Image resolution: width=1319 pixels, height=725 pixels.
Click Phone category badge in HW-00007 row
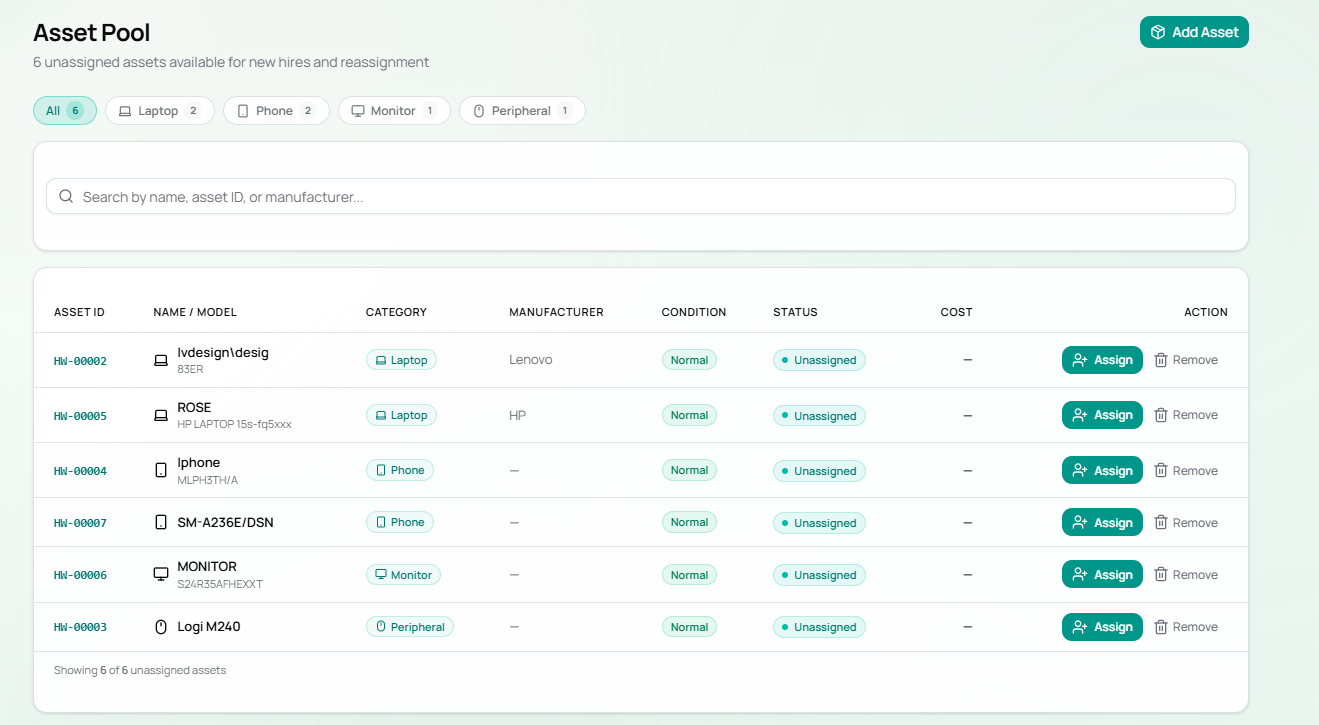point(400,522)
